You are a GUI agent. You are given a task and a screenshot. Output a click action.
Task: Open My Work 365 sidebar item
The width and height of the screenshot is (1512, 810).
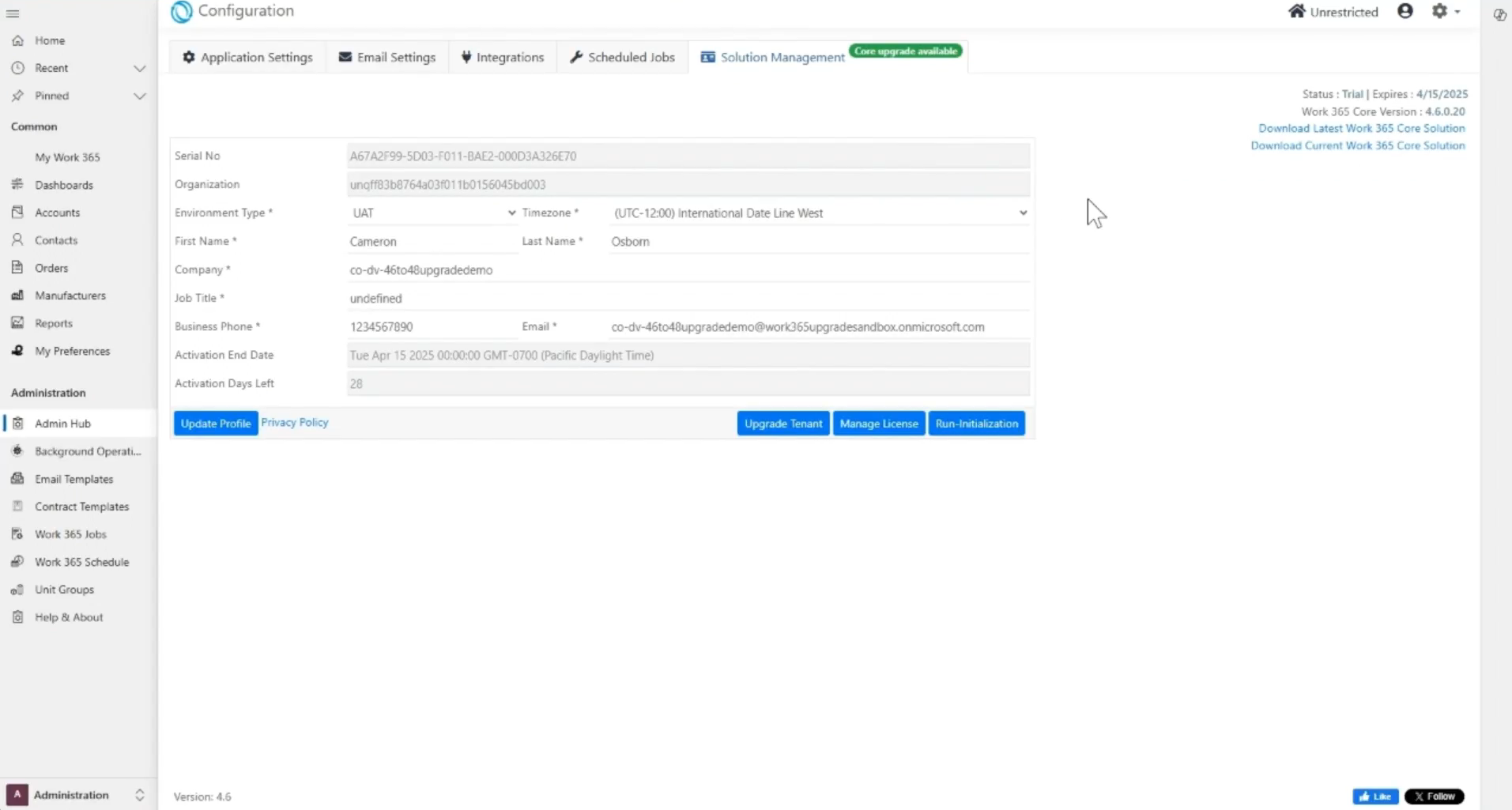tap(67, 157)
